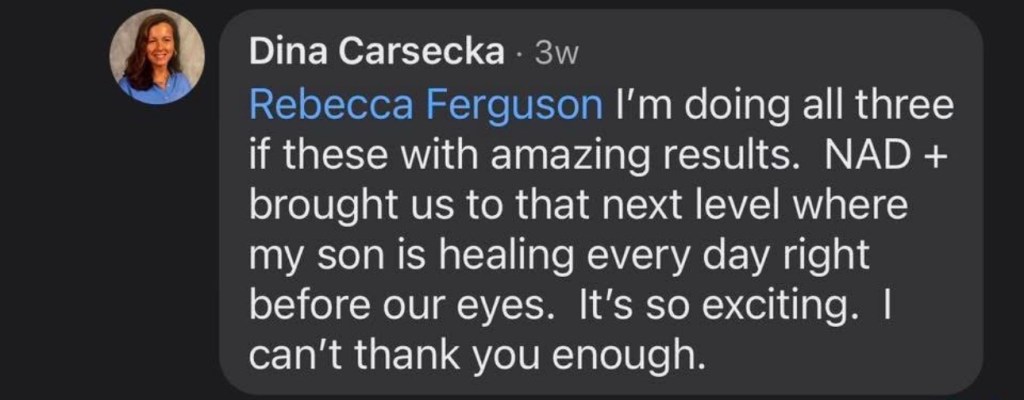The image size is (1024, 400).
Task: Click the word "NAD" in the comment
Action: click(839, 154)
